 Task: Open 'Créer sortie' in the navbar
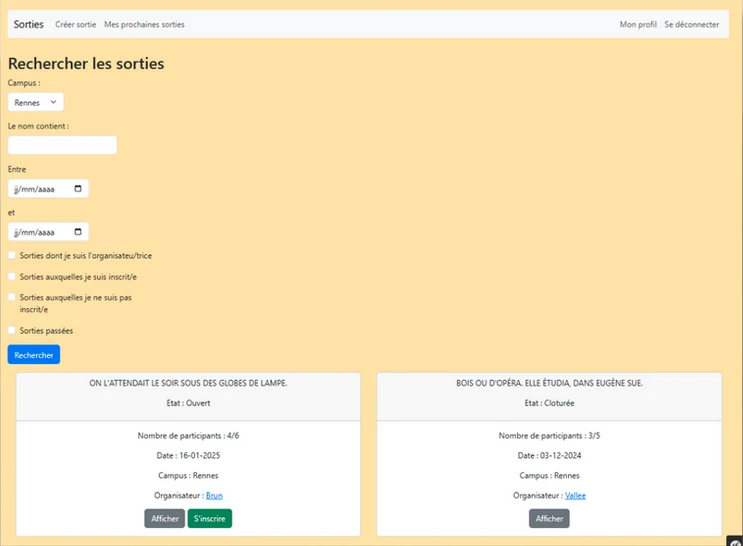coord(76,24)
